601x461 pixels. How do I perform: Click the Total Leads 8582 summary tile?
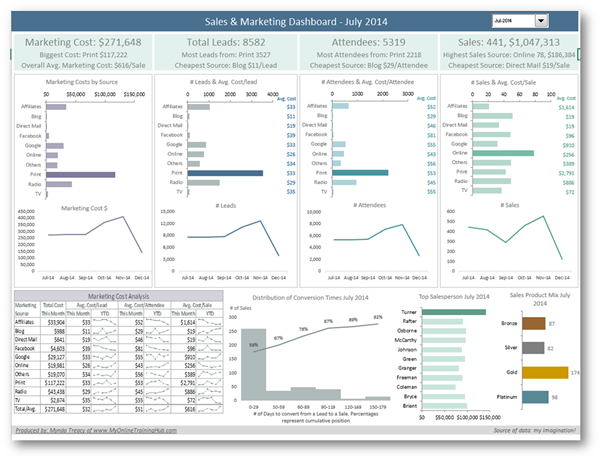point(226,53)
